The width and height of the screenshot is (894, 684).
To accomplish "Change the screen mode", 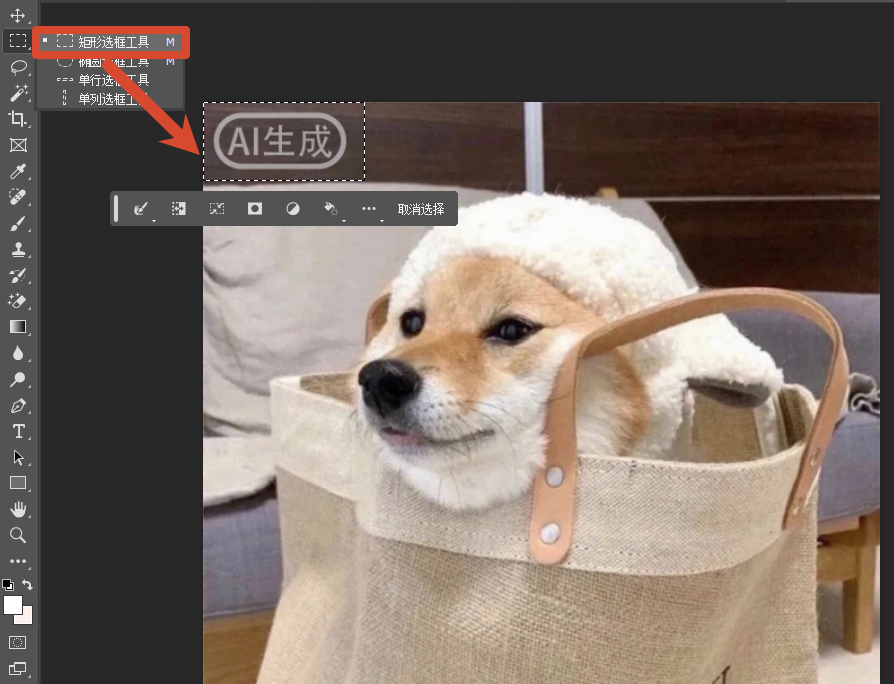I will (18, 668).
